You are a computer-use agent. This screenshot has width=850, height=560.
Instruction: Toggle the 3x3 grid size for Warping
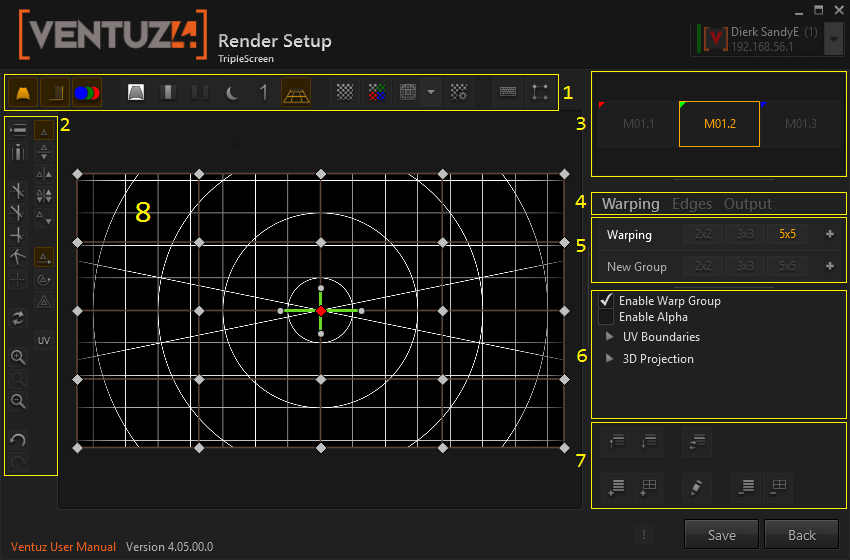pos(744,235)
